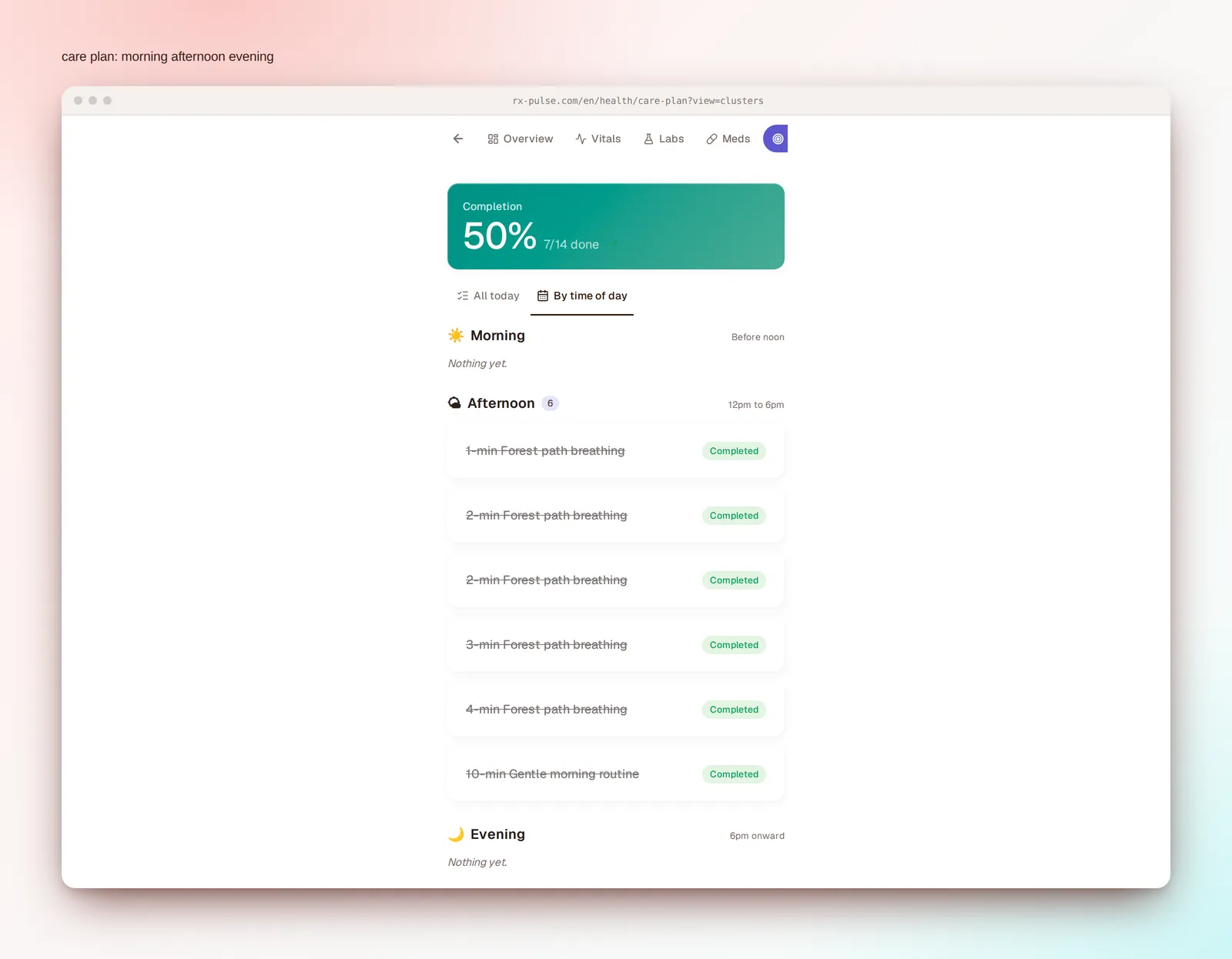Click the Evening section heading
The width and height of the screenshot is (1232, 959).
tap(497, 834)
